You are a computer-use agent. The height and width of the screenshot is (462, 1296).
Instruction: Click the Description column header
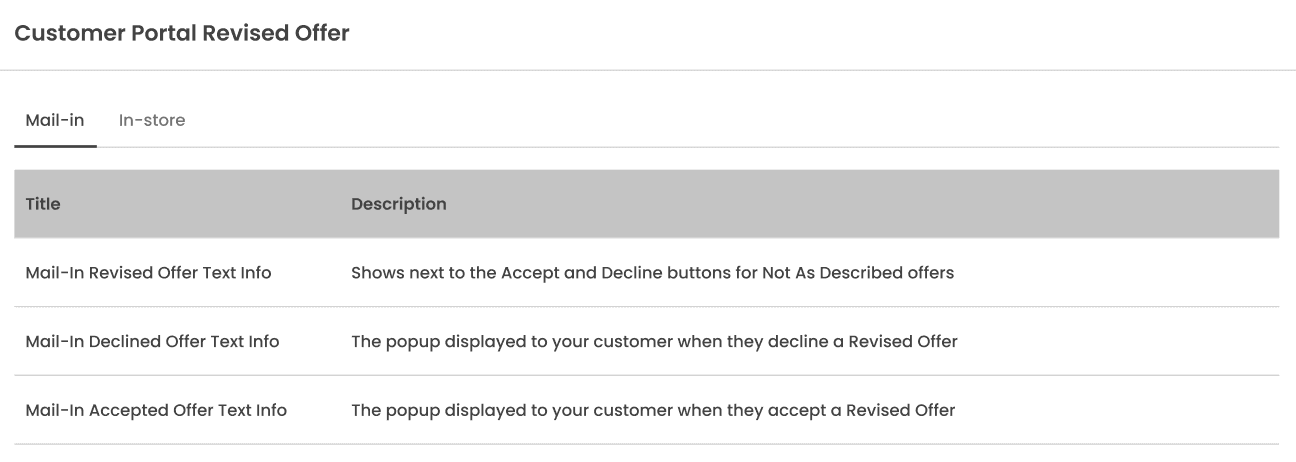pyautogui.click(x=399, y=204)
